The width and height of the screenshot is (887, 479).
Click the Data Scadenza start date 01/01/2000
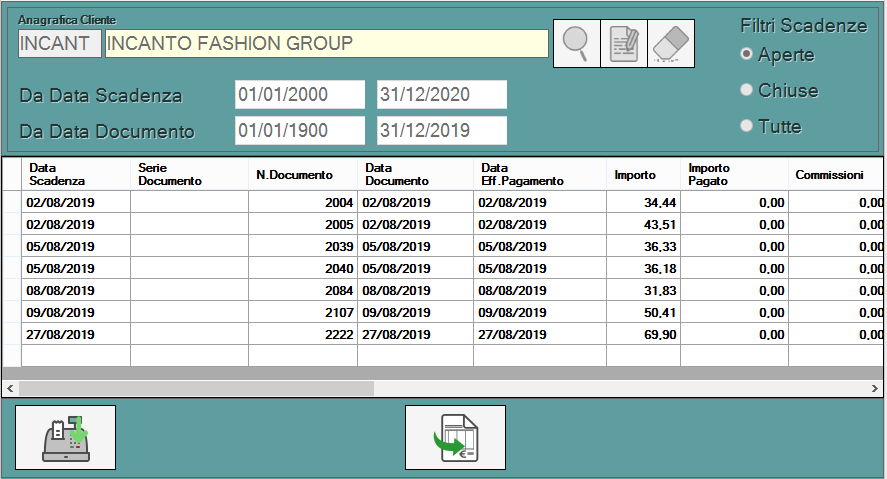(x=299, y=95)
